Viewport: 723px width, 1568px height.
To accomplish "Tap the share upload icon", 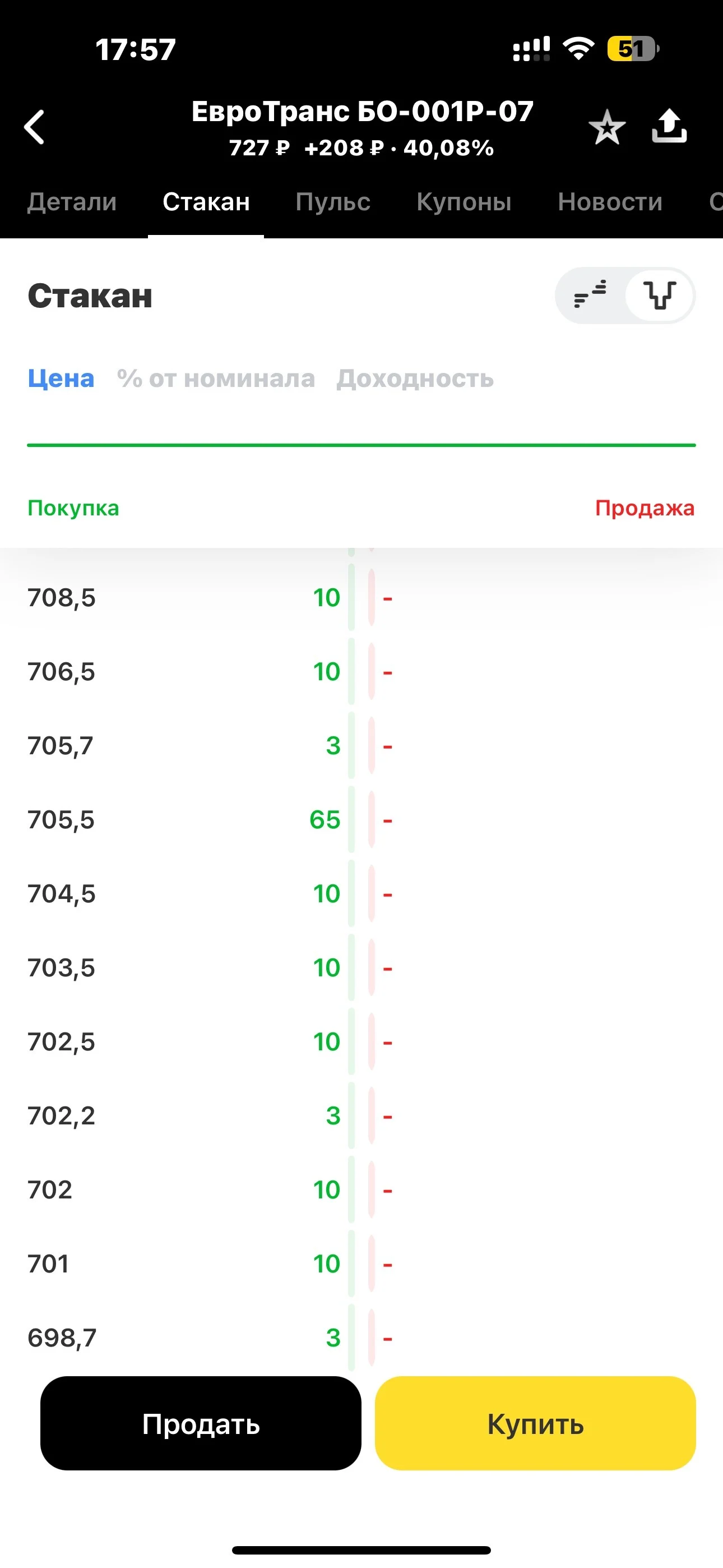I will click(669, 126).
